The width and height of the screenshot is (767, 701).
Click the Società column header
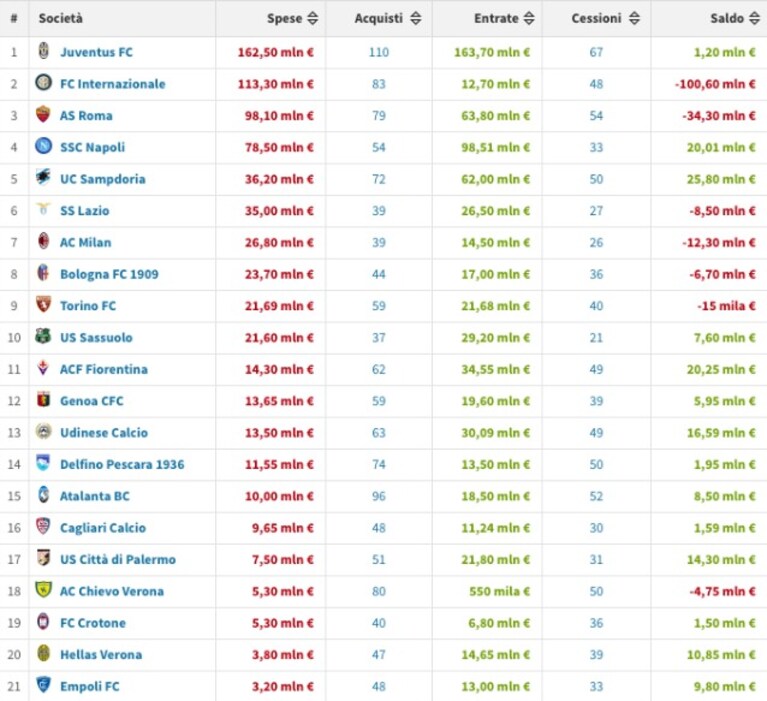pyautogui.click(x=61, y=19)
